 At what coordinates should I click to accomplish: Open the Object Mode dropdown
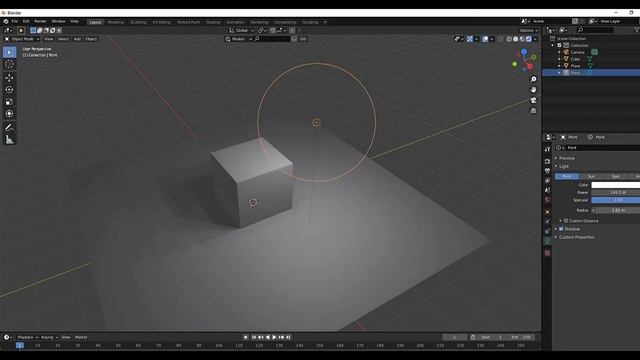pos(22,39)
